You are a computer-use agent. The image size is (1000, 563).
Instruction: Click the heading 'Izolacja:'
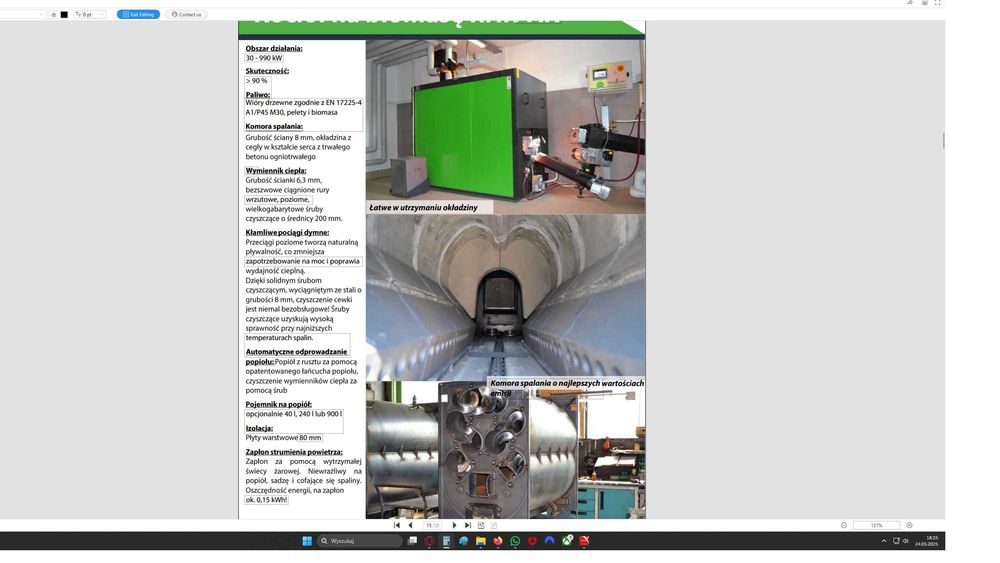[259, 428]
